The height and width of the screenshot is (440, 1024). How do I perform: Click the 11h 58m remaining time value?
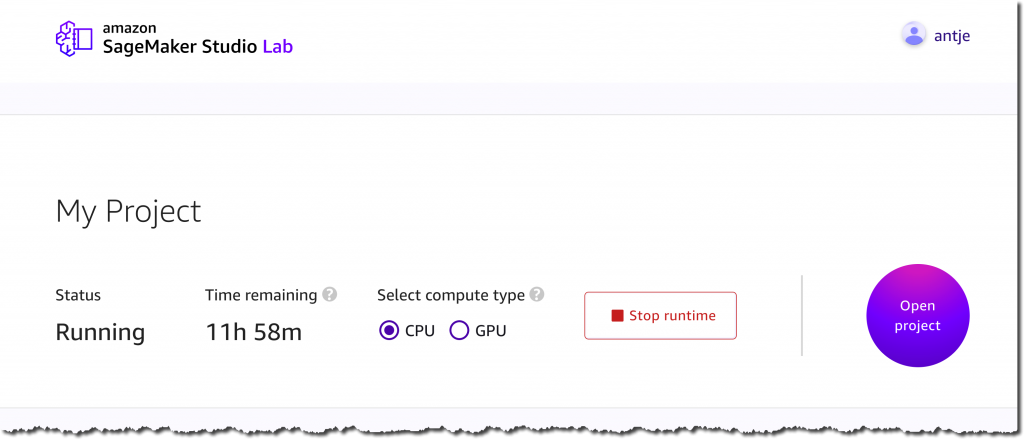tap(254, 332)
